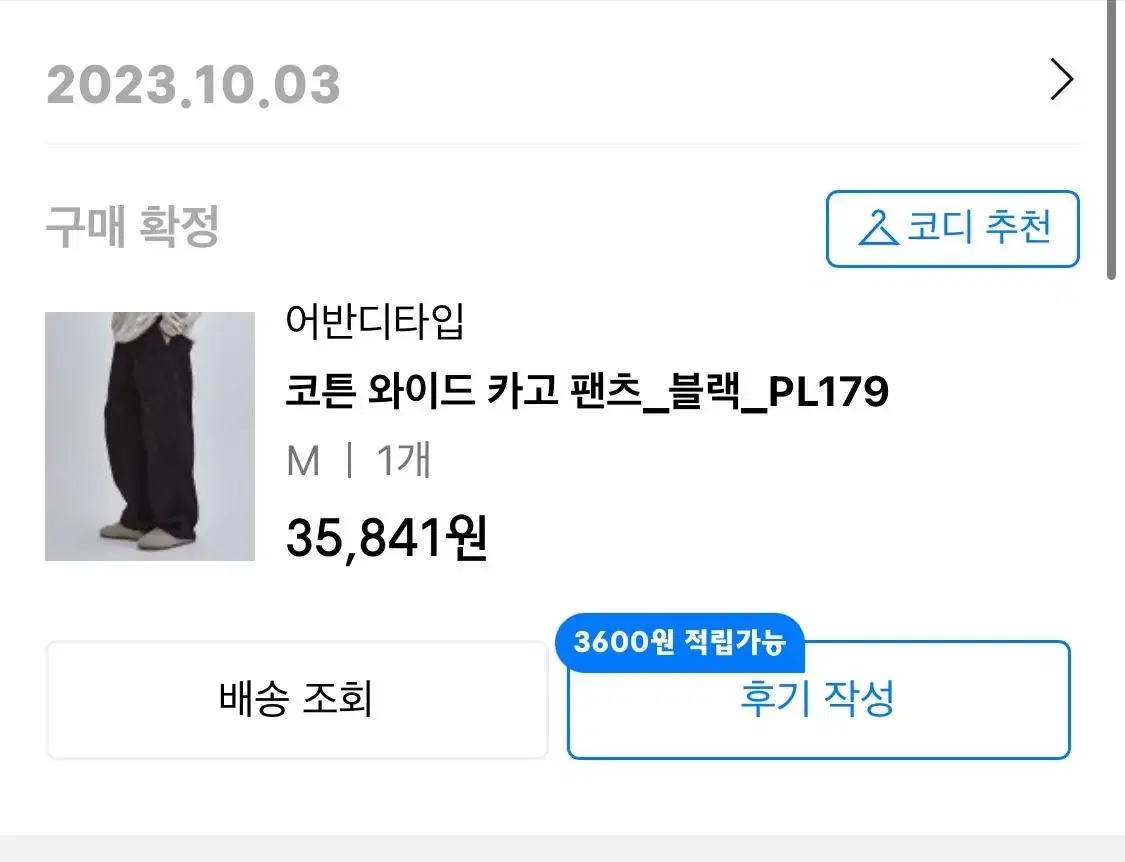Tap the 구매 확정 status label

(133, 226)
